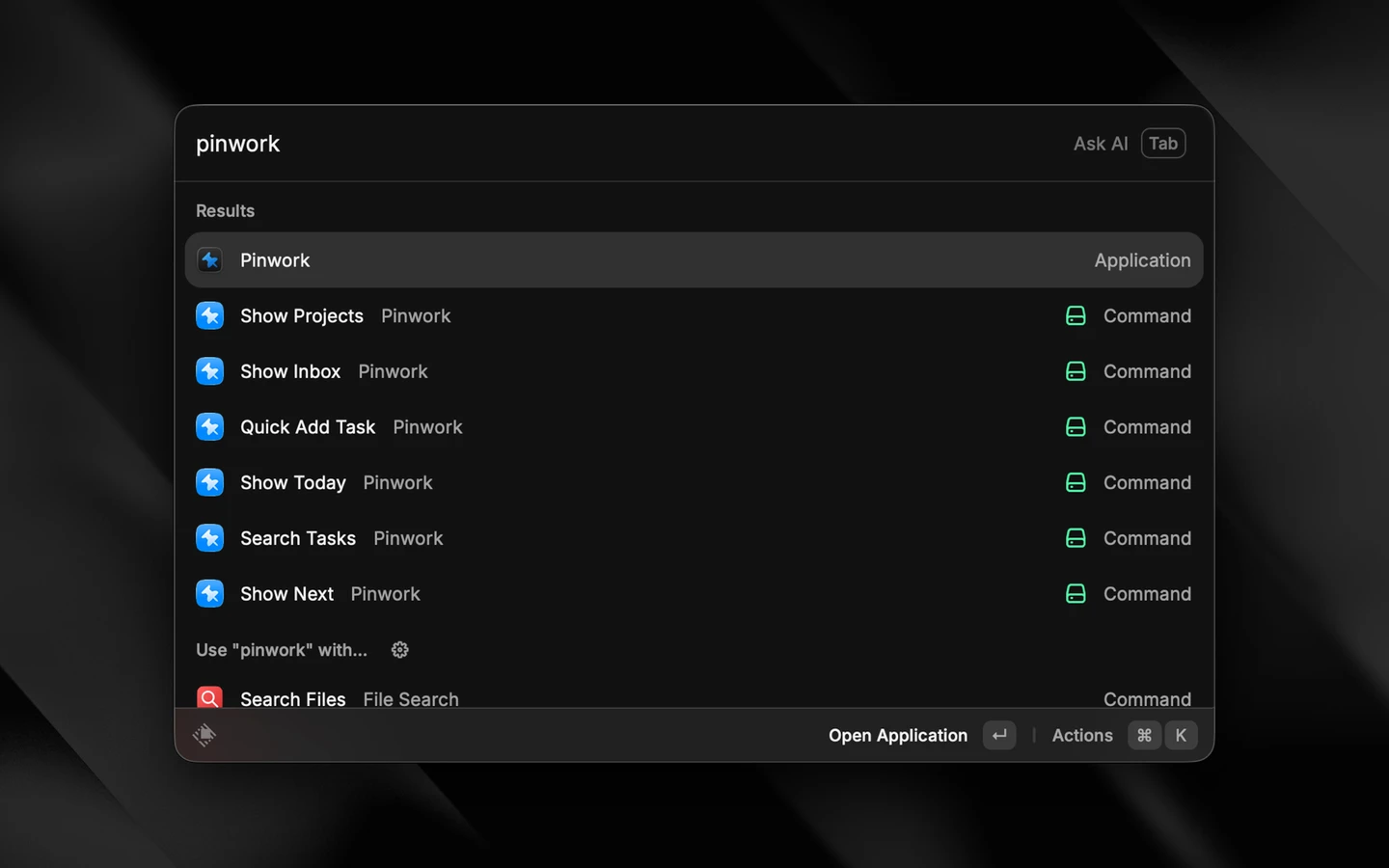Click the Tab key hint badge
The height and width of the screenshot is (868, 1389).
1163,144
